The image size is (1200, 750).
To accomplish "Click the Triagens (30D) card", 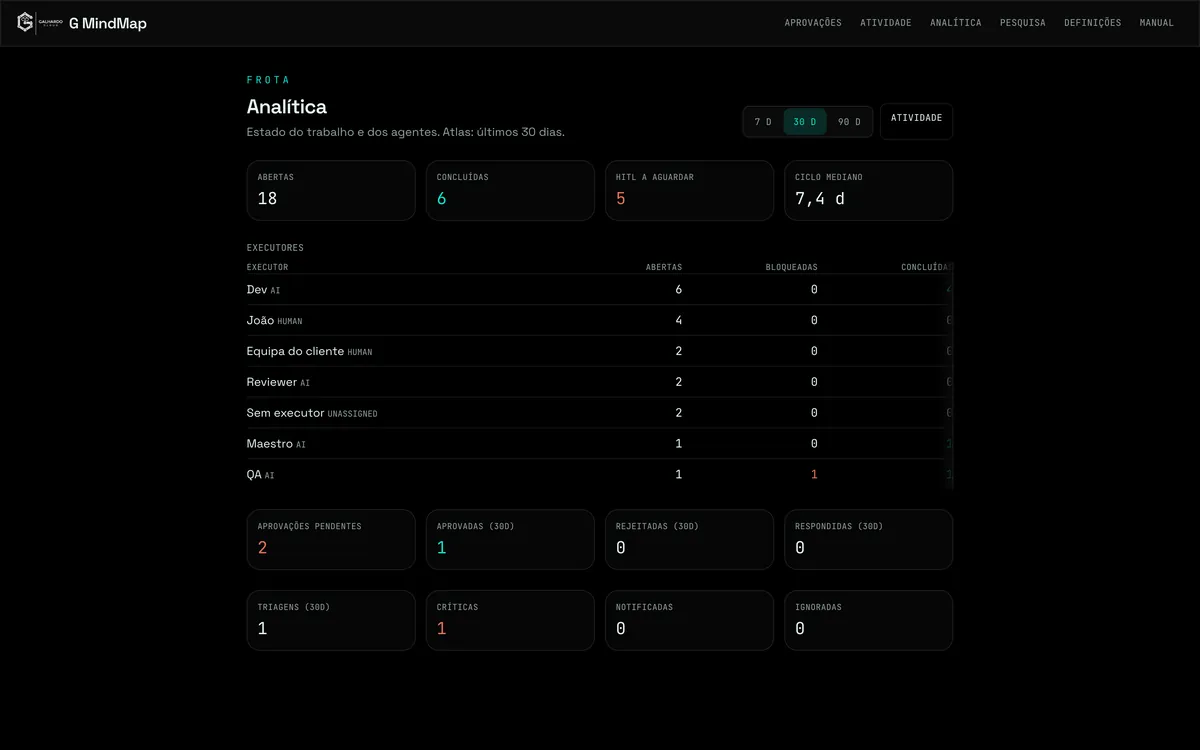I will click(331, 620).
